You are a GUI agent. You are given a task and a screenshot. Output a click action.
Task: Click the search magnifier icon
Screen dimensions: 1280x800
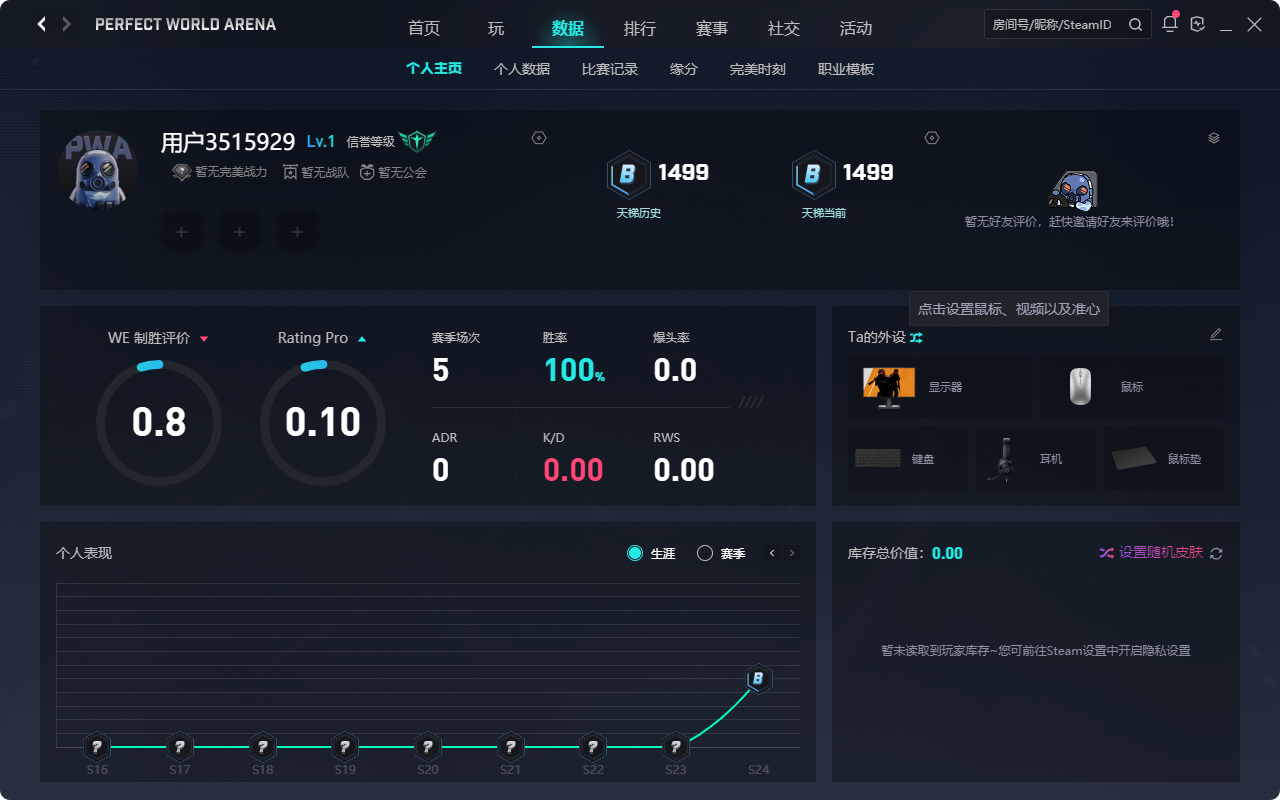point(1135,25)
